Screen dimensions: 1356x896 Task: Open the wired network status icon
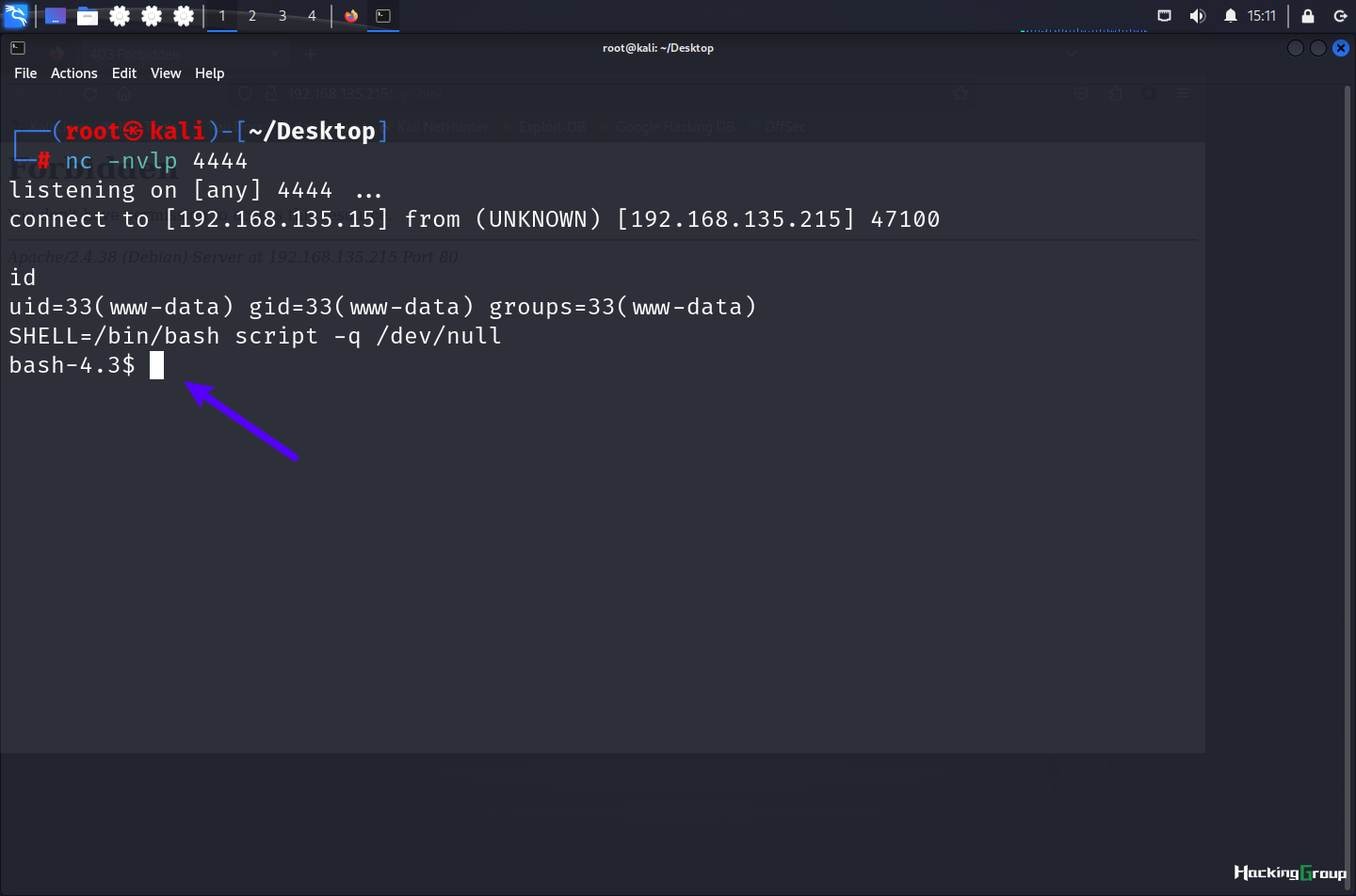[x=1164, y=16]
